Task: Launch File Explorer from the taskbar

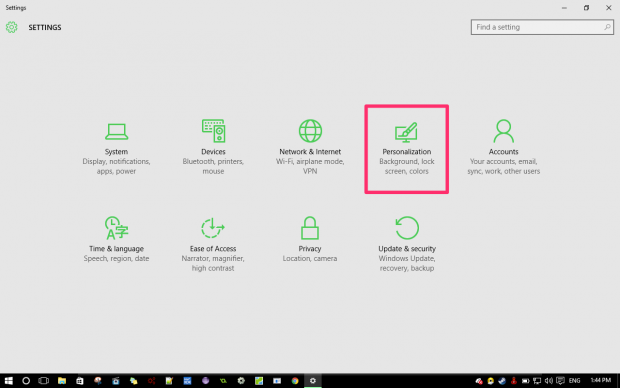Action: tap(62, 380)
